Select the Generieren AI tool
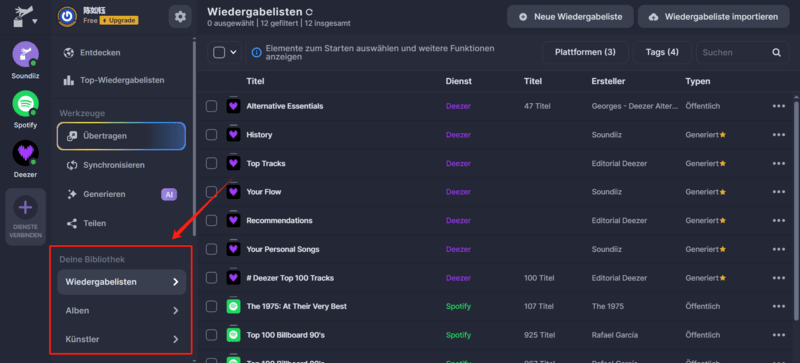The image size is (800, 363). [x=121, y=194]
